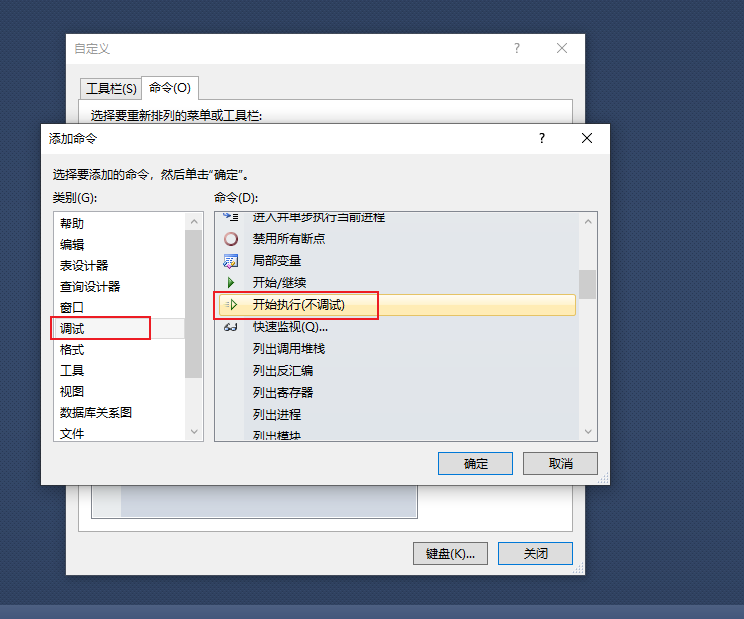Viewport: 744px width, 619px height.
Task: Choose 列出寄存器 command
Action: tap(283, 392)
